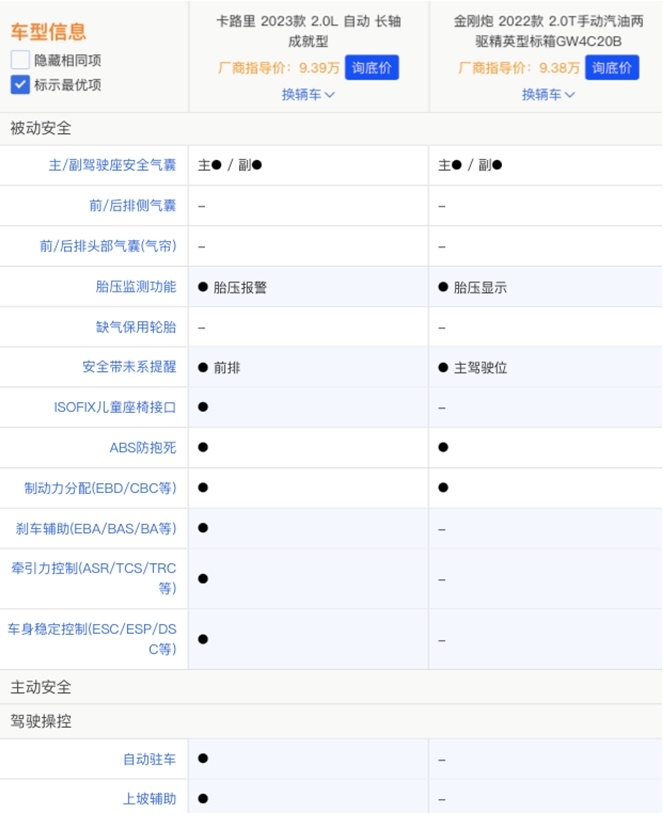664x827 pixels.
Task: Click 上坡辅助 parameter link
Action: click(149, 800)
